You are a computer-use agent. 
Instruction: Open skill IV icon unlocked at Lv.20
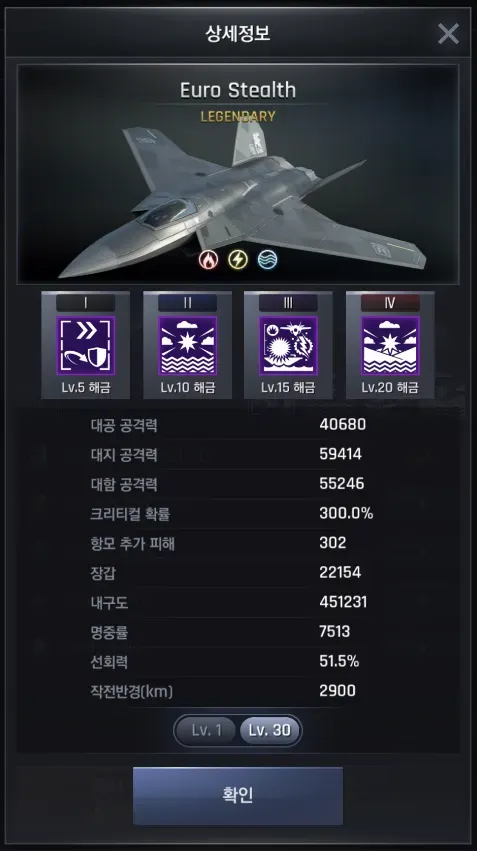pyautogui.click(x=390, y=346)
